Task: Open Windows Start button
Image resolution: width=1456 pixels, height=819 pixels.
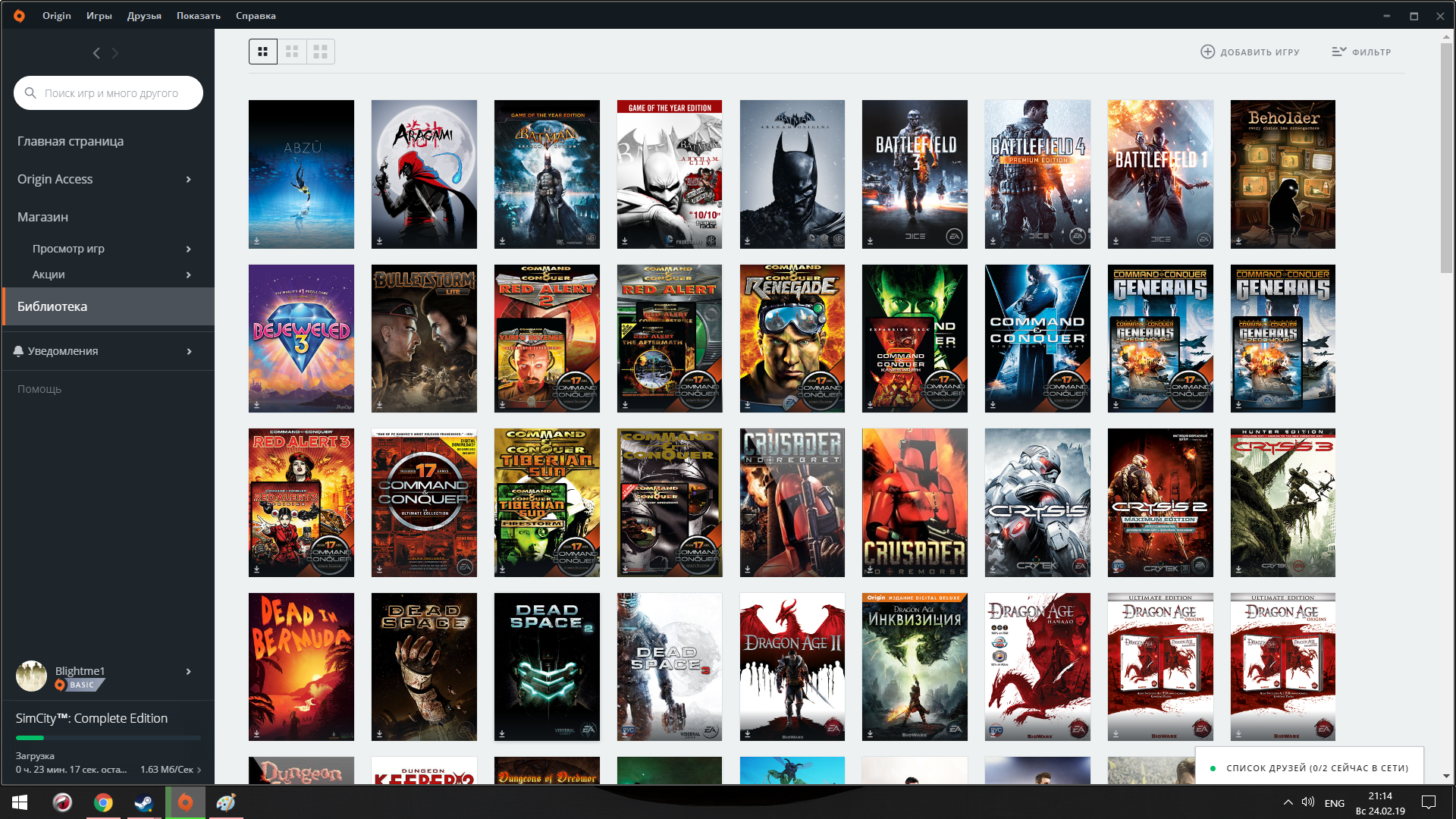Action: pos(20,802)
